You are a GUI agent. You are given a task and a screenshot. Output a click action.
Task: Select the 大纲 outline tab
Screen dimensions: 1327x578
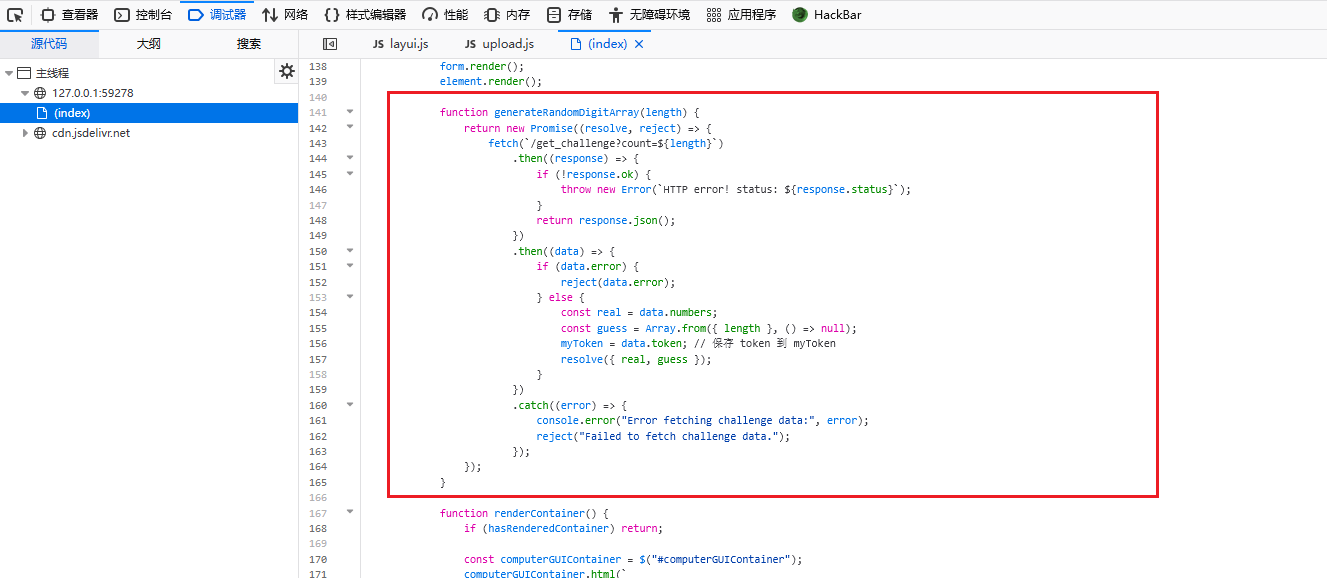[x=148, y=44]
